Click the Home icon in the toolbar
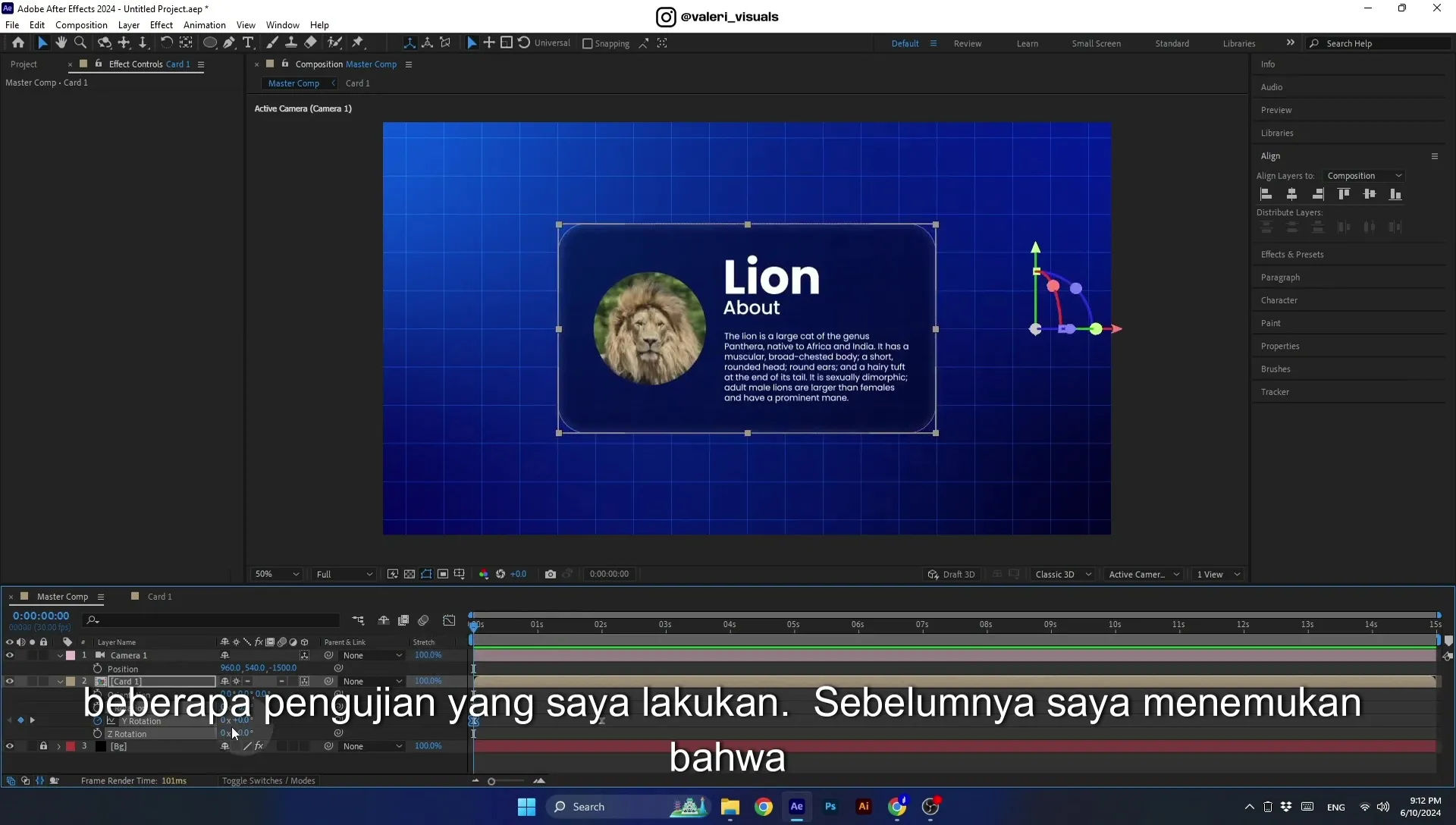The image size is (1456, 825). (x=18, y=43)
